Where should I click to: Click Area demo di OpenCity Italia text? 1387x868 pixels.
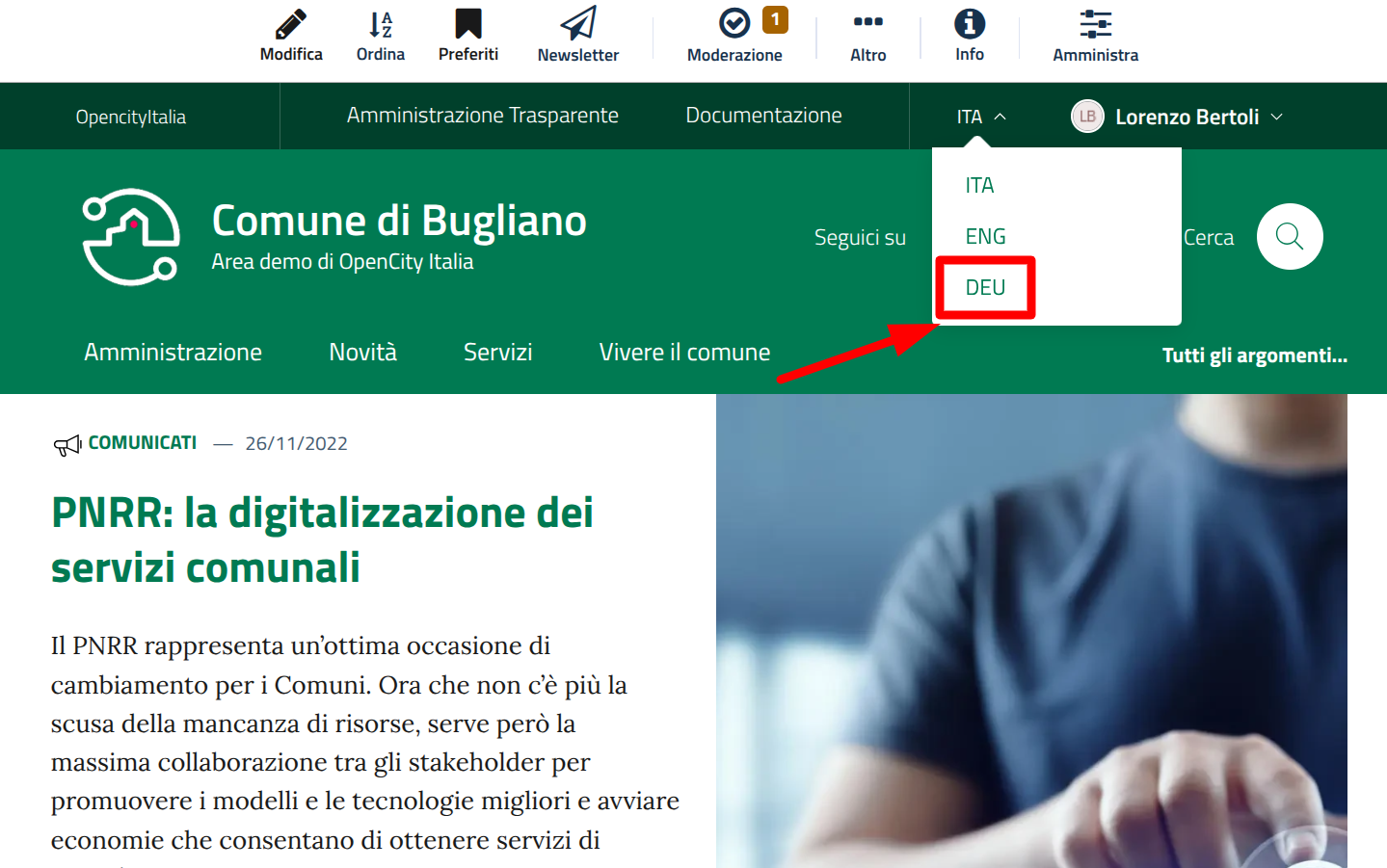tap(342, 262)
